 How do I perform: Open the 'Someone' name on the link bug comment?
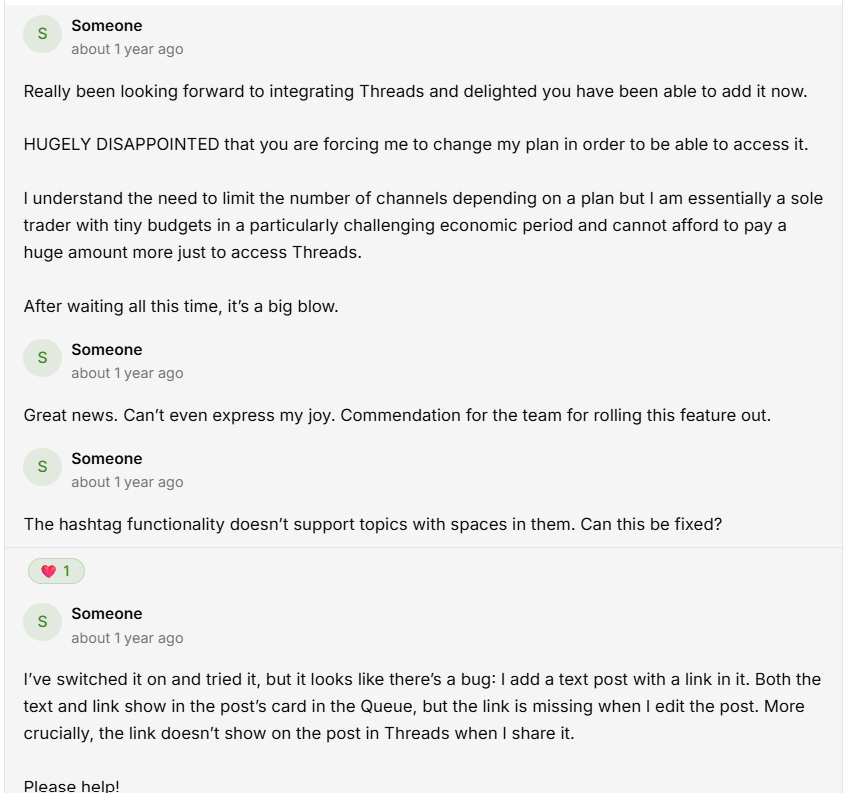pos(106,613)
